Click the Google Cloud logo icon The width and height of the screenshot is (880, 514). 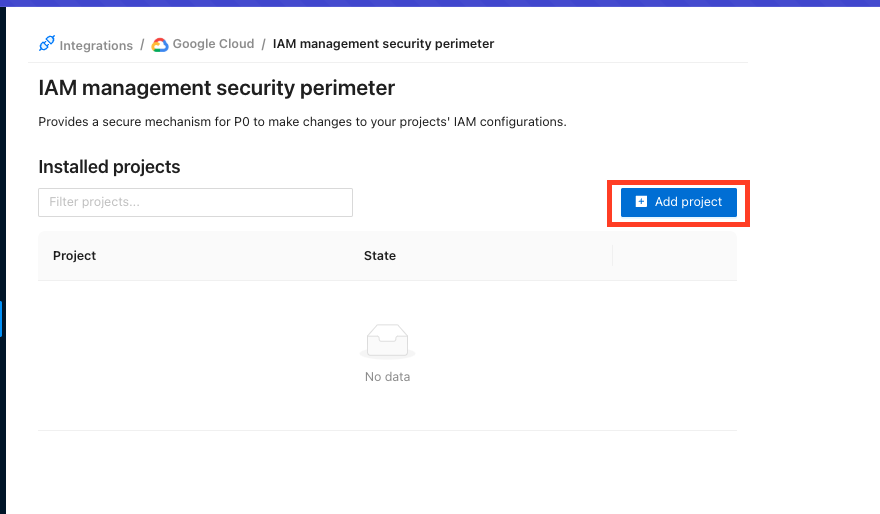pyautogui.click(x=160, y=44)
